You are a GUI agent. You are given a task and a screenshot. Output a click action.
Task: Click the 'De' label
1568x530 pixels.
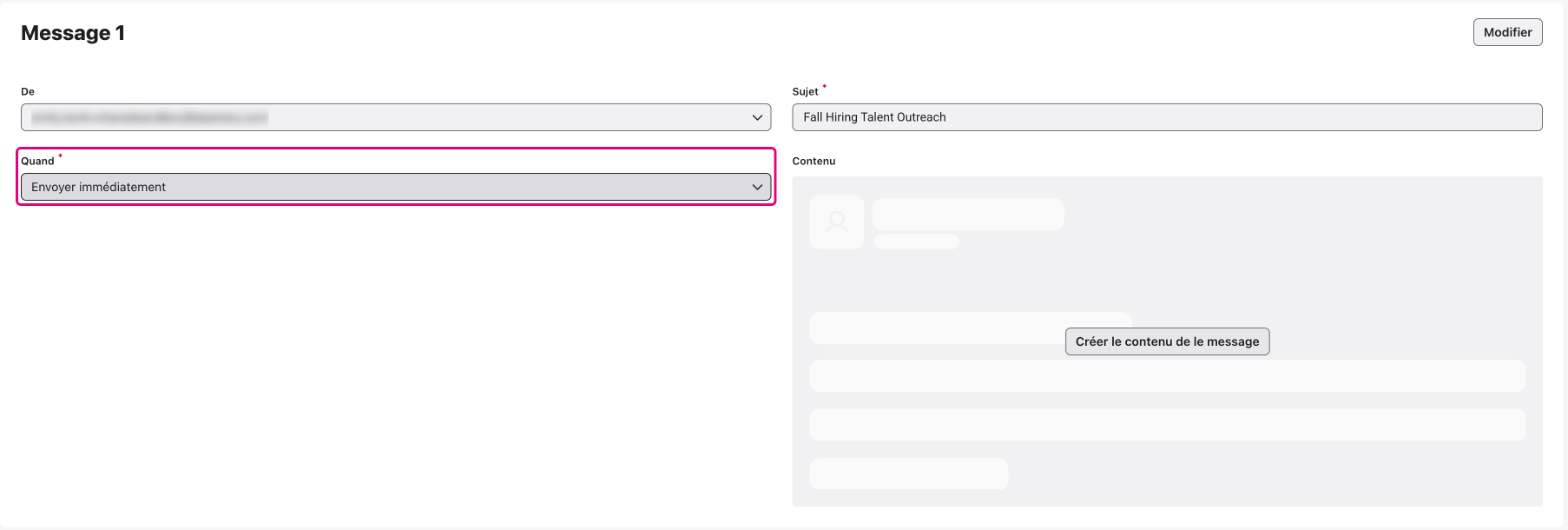point(28,91)
